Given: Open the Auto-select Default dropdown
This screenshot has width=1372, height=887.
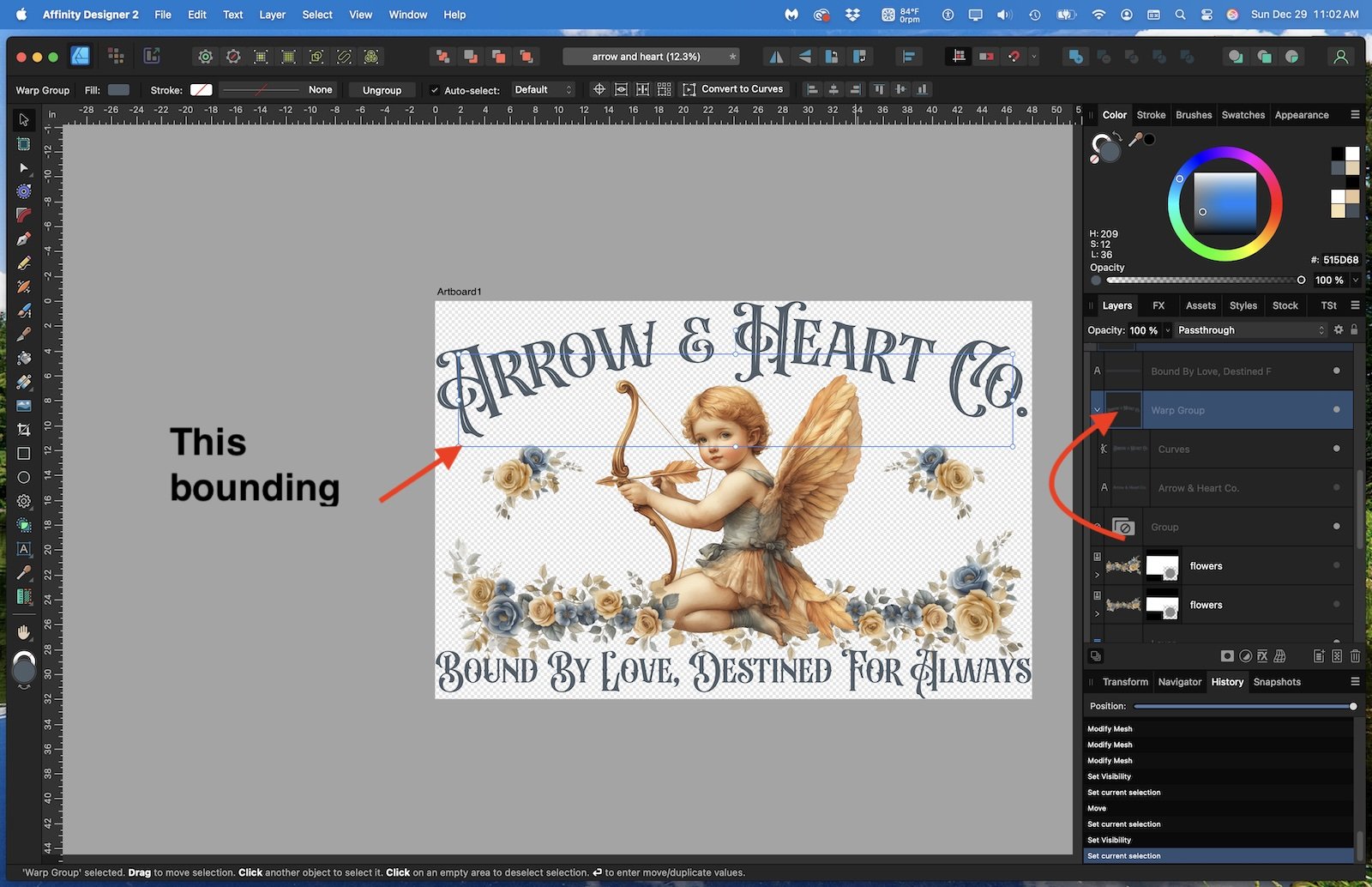Looking at the screenshot, I should coord(543,89).
